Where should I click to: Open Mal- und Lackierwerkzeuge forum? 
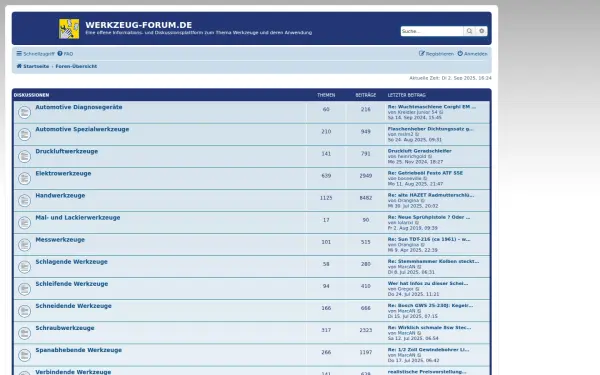point(78,218)
